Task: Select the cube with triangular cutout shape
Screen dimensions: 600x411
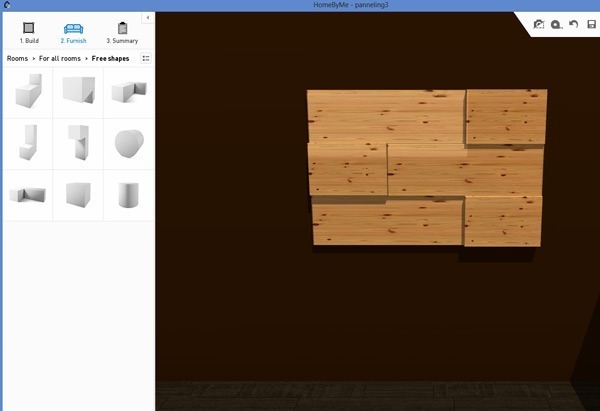Action: point(78,92)
